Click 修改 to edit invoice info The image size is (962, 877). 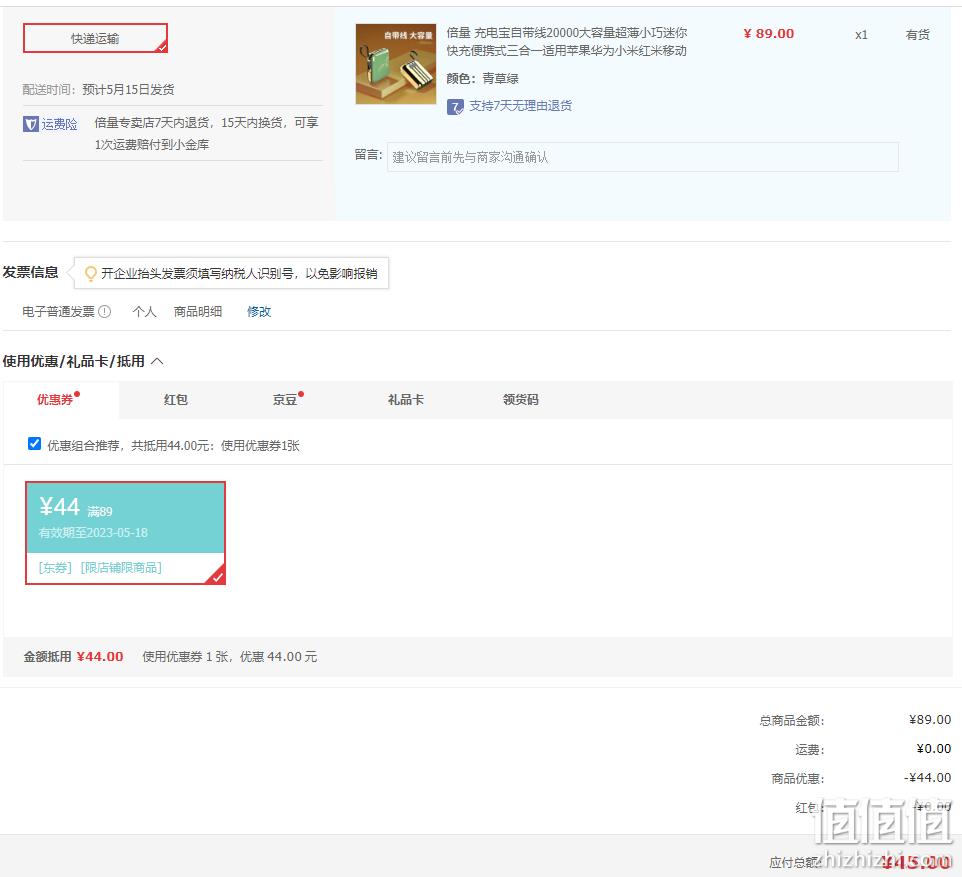point(259,311)
